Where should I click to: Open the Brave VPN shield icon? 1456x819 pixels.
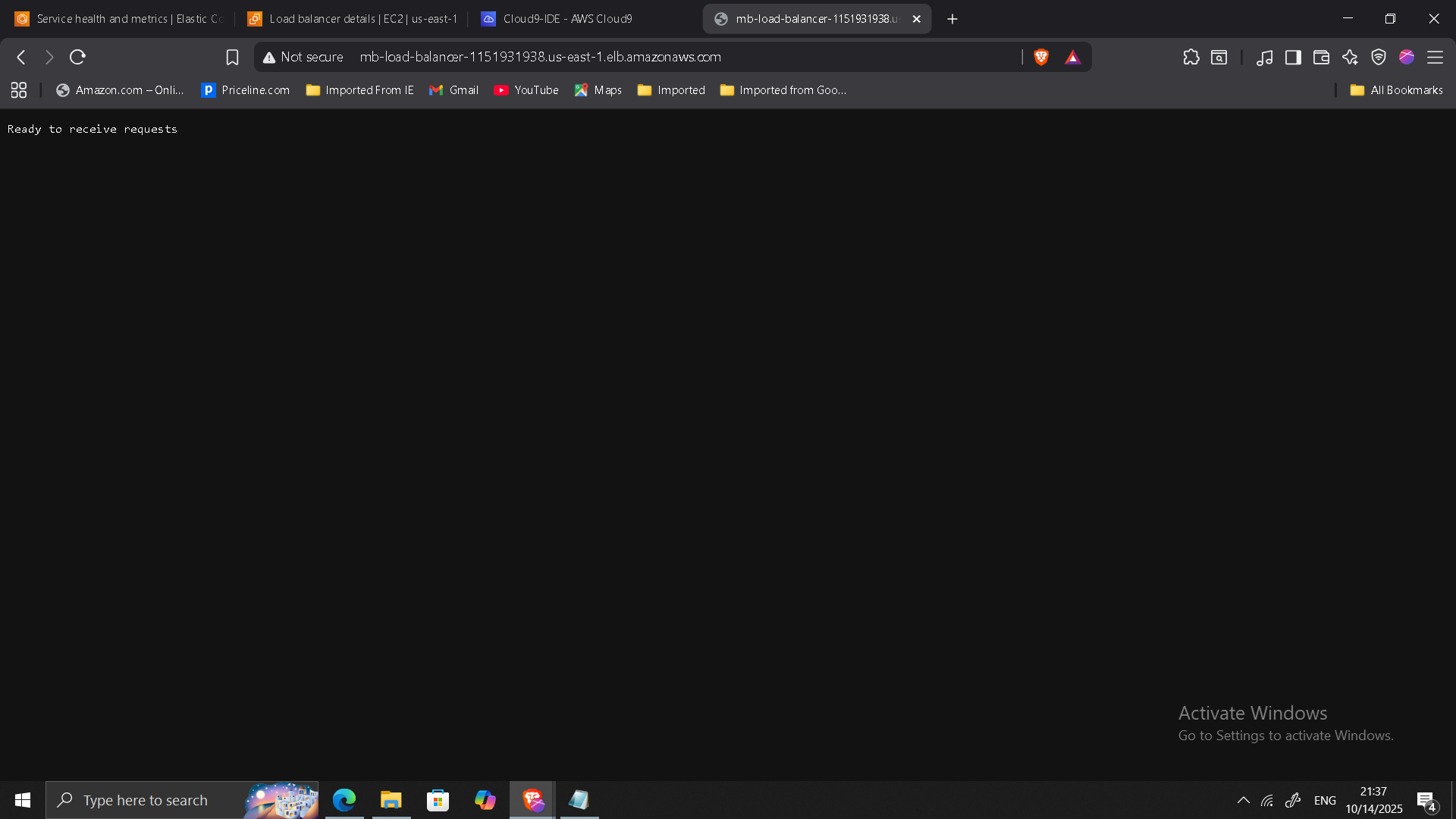[1379, 57]
